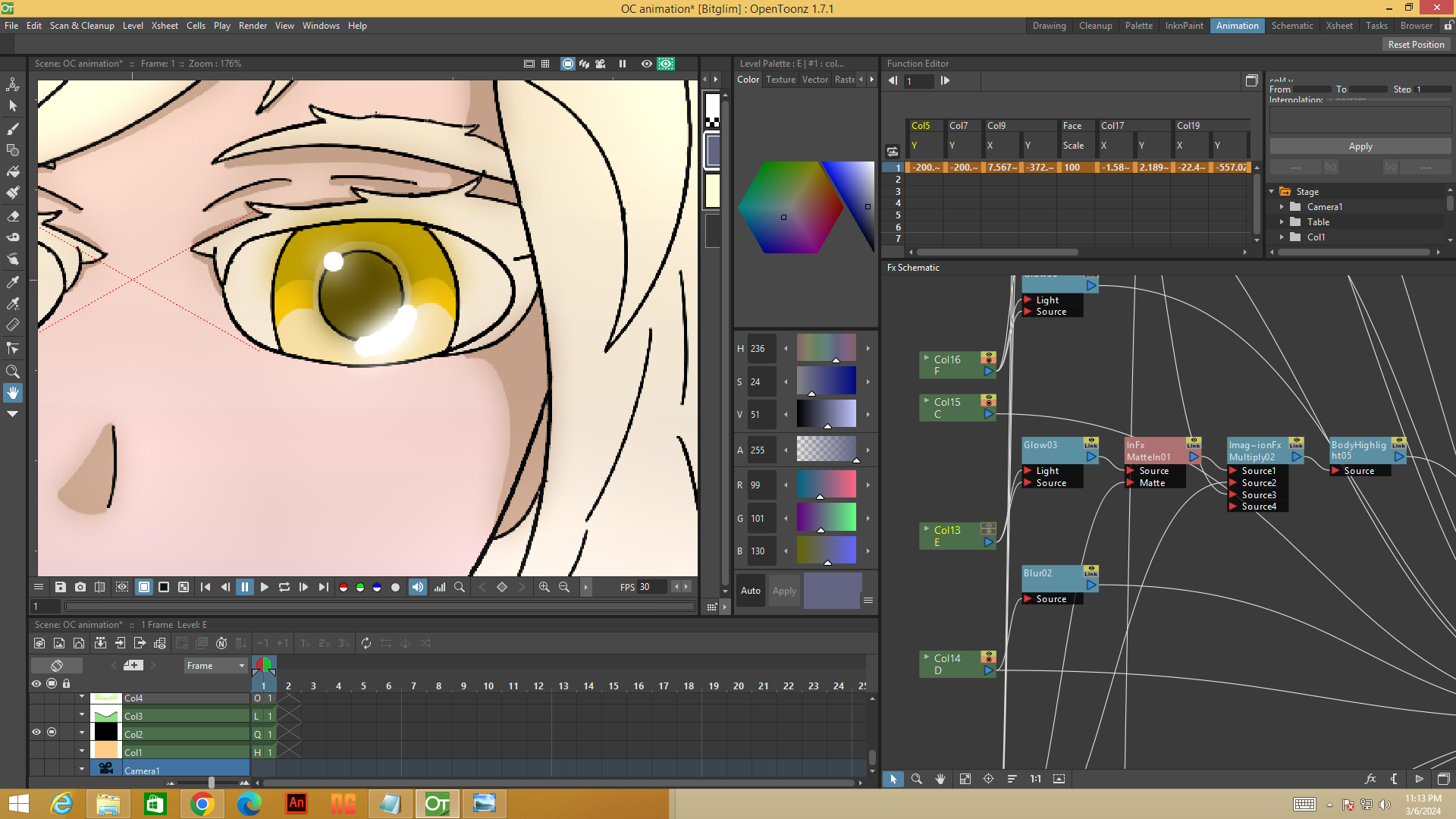Play the animation
This screenshot has height=819, width=1456.
point(265,587)
